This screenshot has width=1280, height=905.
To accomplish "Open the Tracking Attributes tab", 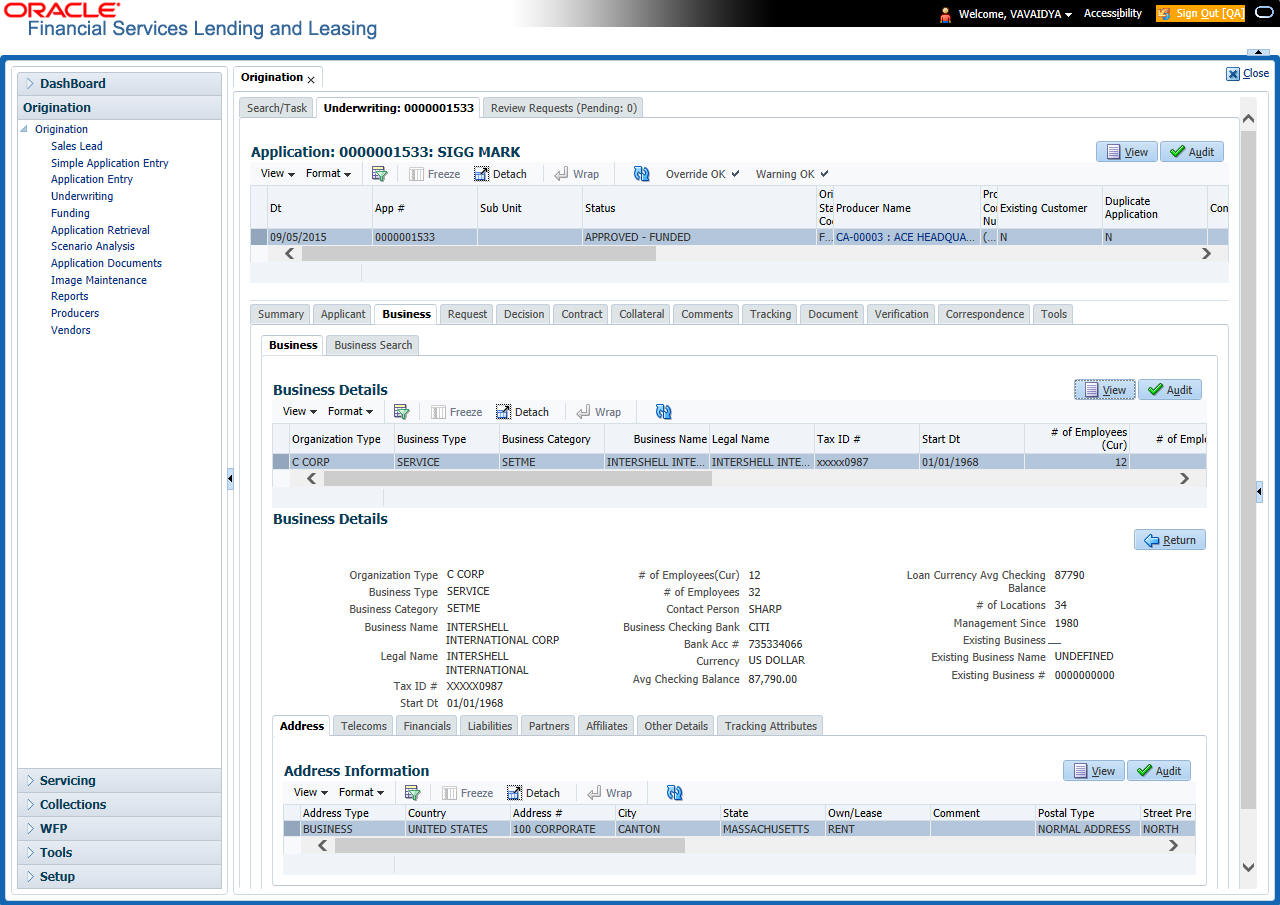I will (770, 726).
